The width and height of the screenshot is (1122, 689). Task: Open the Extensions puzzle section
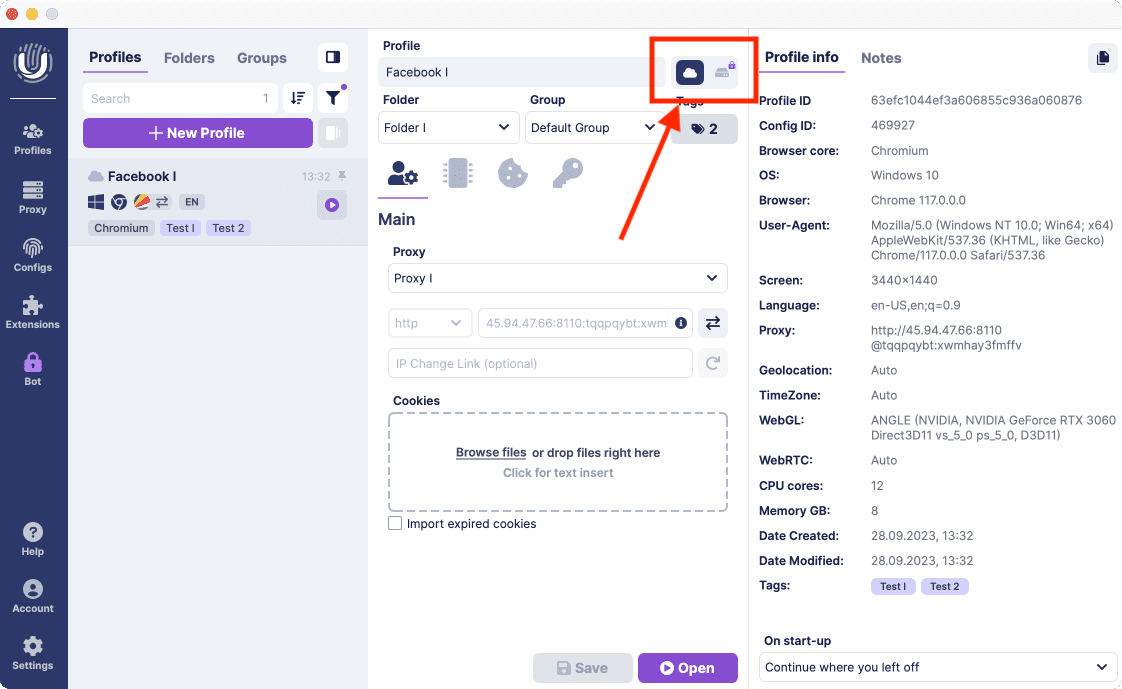(x=33, y=313)
